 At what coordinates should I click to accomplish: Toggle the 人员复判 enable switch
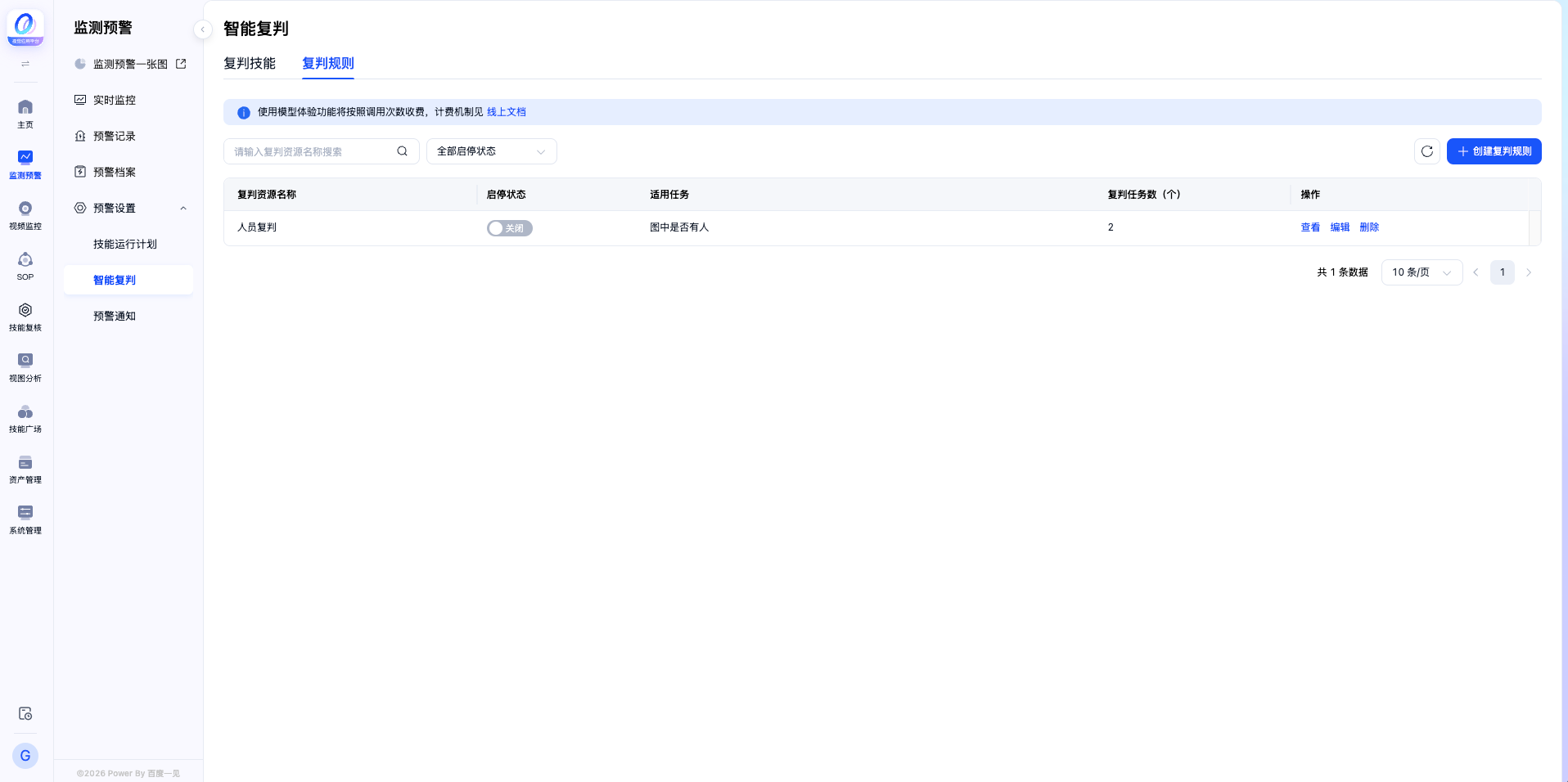509,228
